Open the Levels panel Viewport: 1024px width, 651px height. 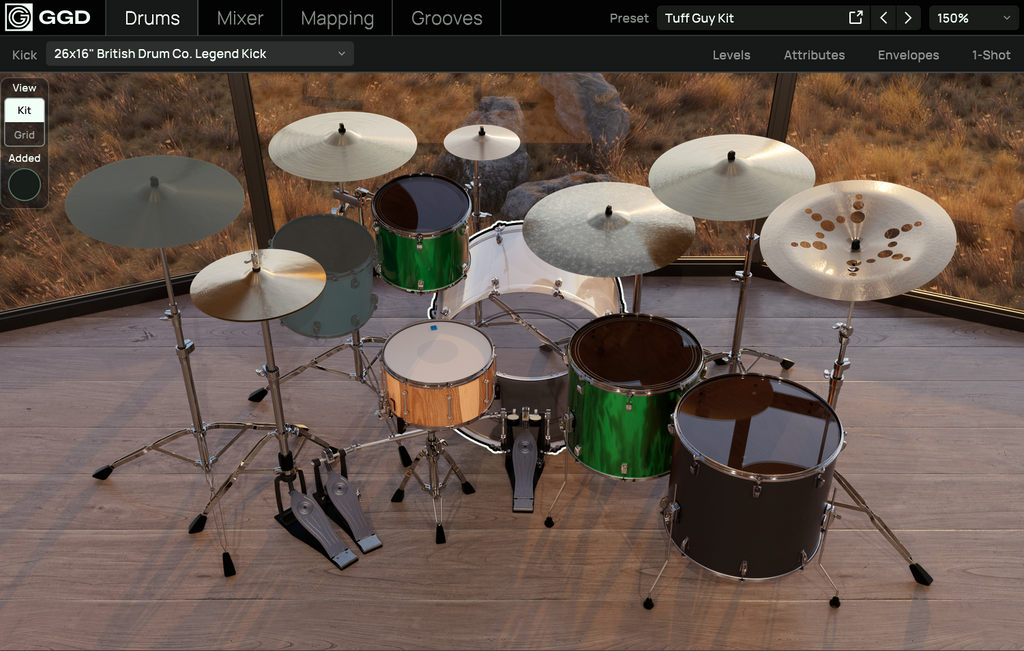coord(731,55)
